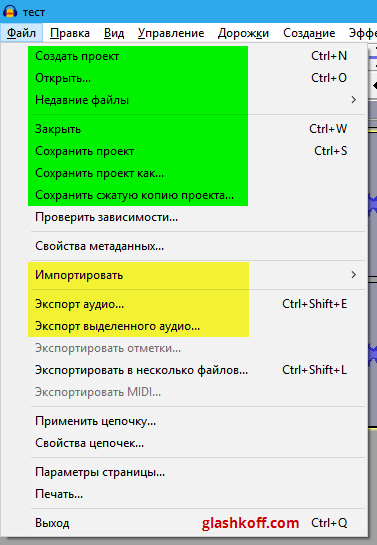
Task: Open the Управление menu
Action: click(x=171, y=33)
